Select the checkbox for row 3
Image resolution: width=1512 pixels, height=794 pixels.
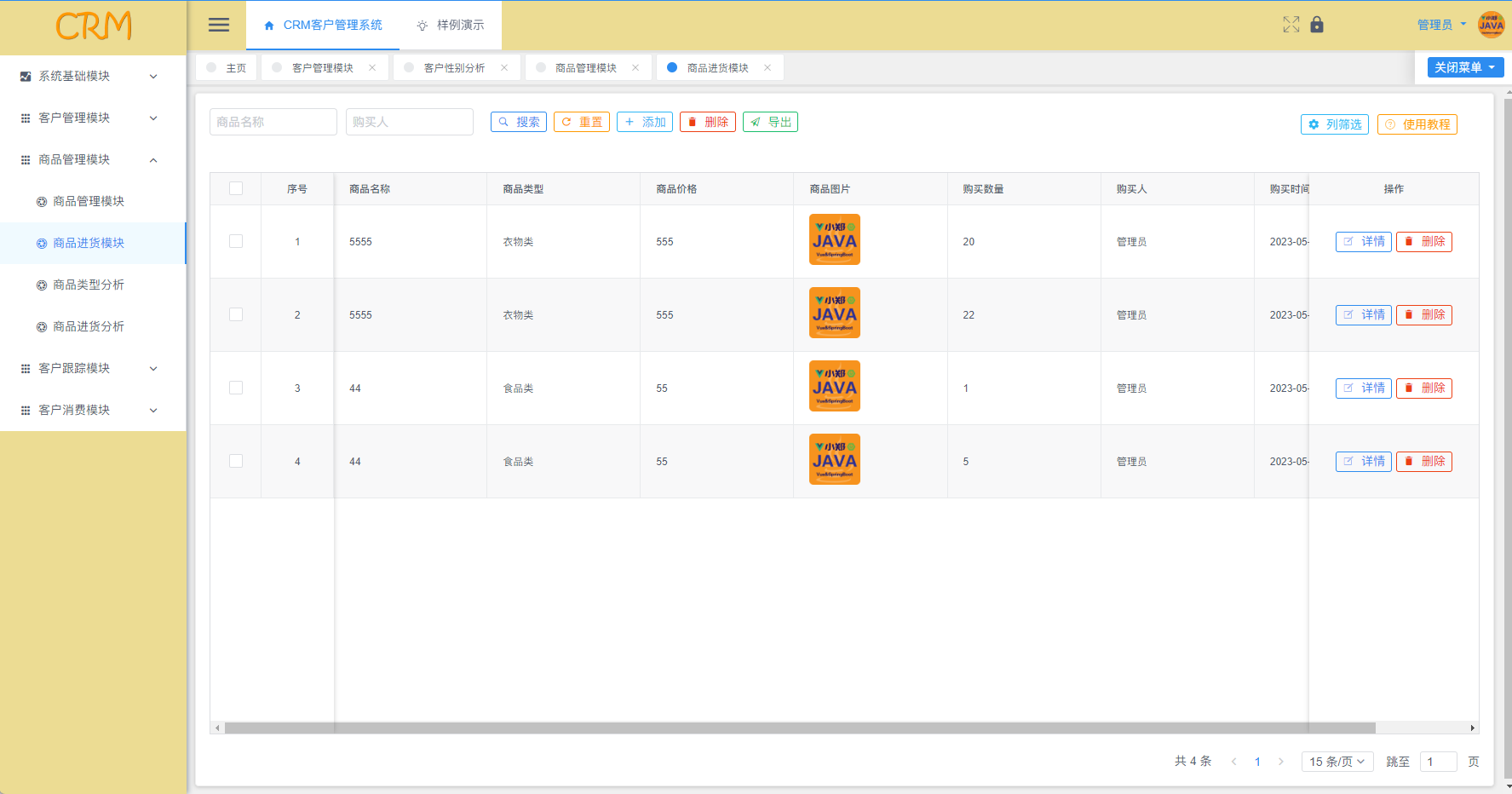coord(236,388)
